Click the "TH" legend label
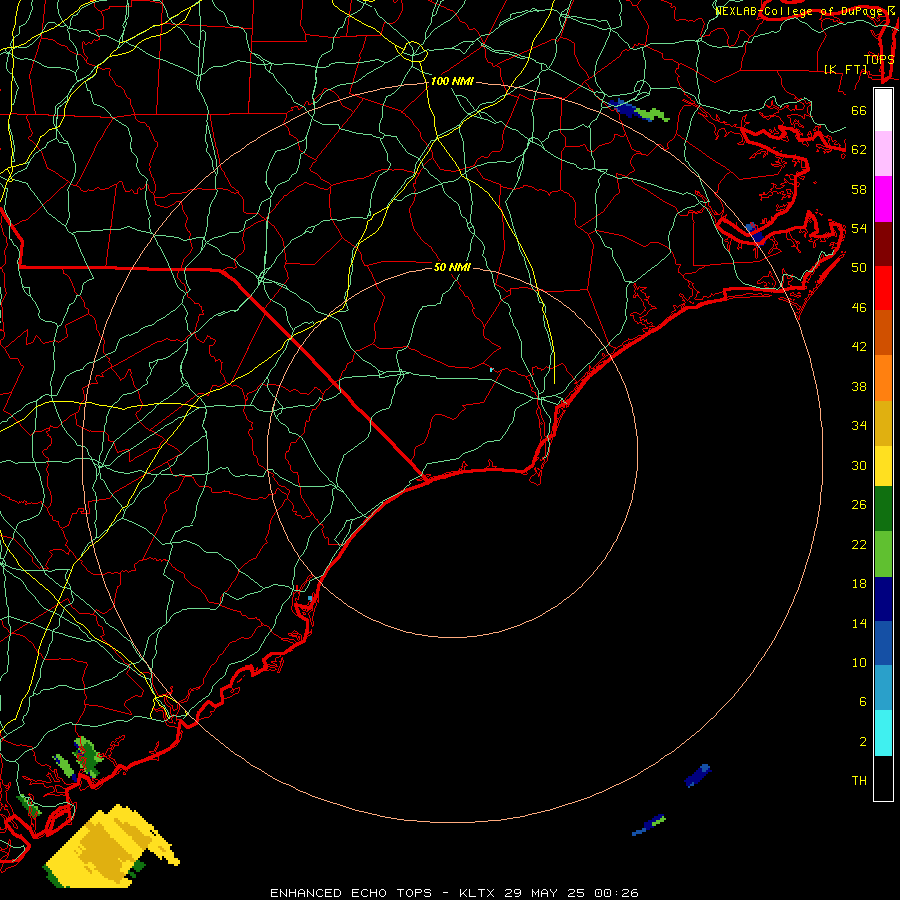The height and width of the screenshot is (900, 900). pos(859,781)
